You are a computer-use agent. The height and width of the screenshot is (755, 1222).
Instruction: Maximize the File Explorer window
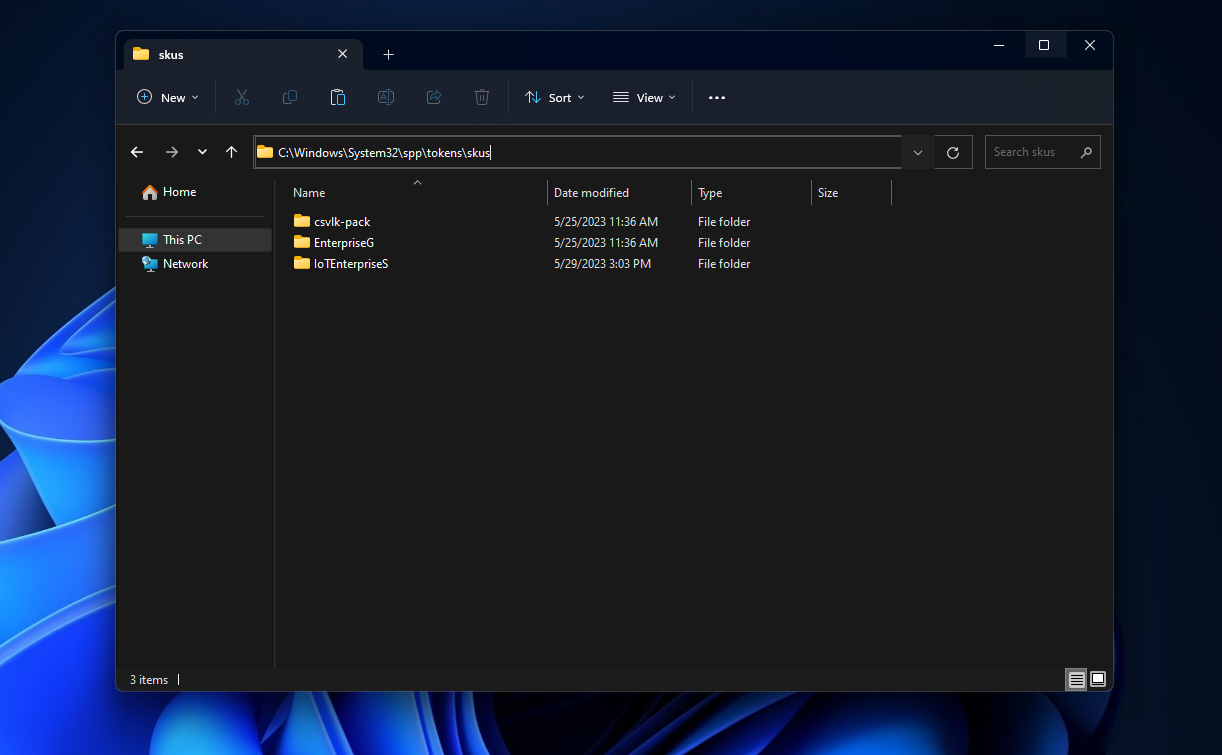(x=1044, y=45)
